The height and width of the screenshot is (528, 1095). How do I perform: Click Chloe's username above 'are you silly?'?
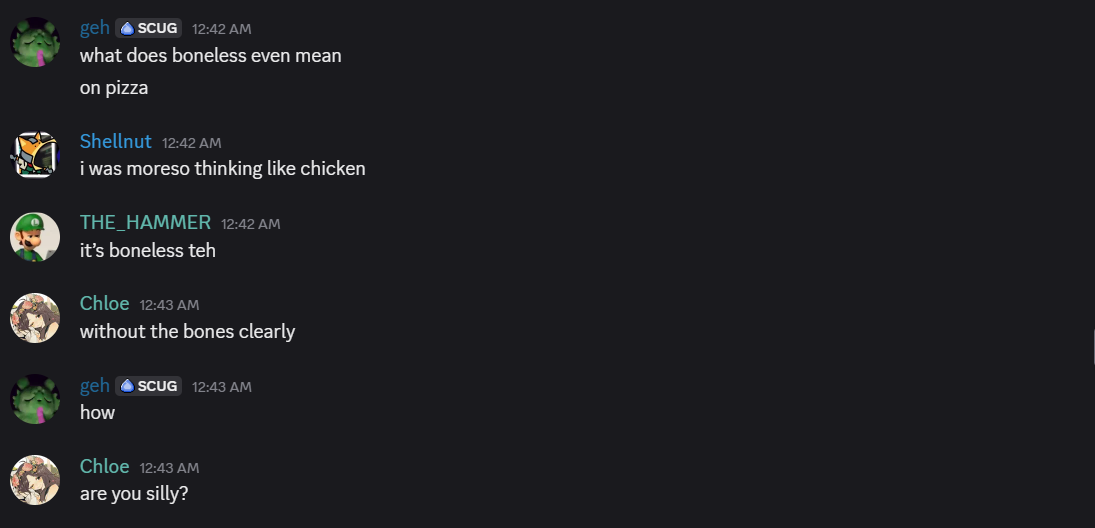104,466
